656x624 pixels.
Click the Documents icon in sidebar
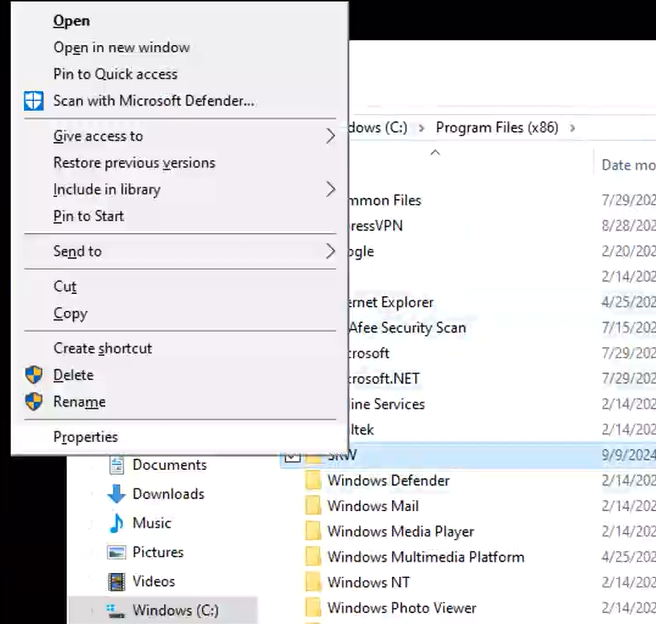pyautogui.click(x=116, y=465)
